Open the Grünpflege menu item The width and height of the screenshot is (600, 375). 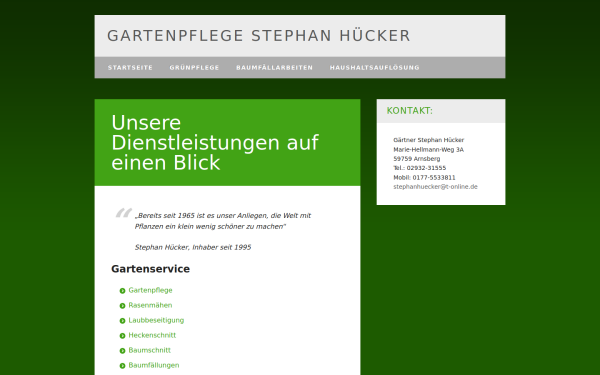(x=194, y=68)
